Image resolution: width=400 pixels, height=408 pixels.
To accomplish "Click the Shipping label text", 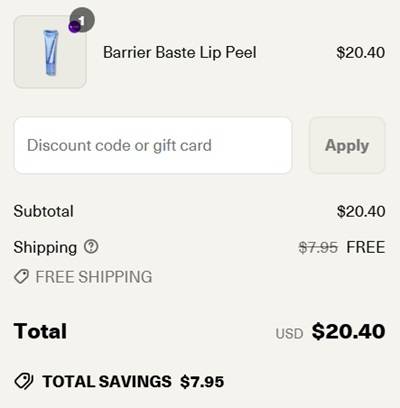I will [x=45, y=247].
